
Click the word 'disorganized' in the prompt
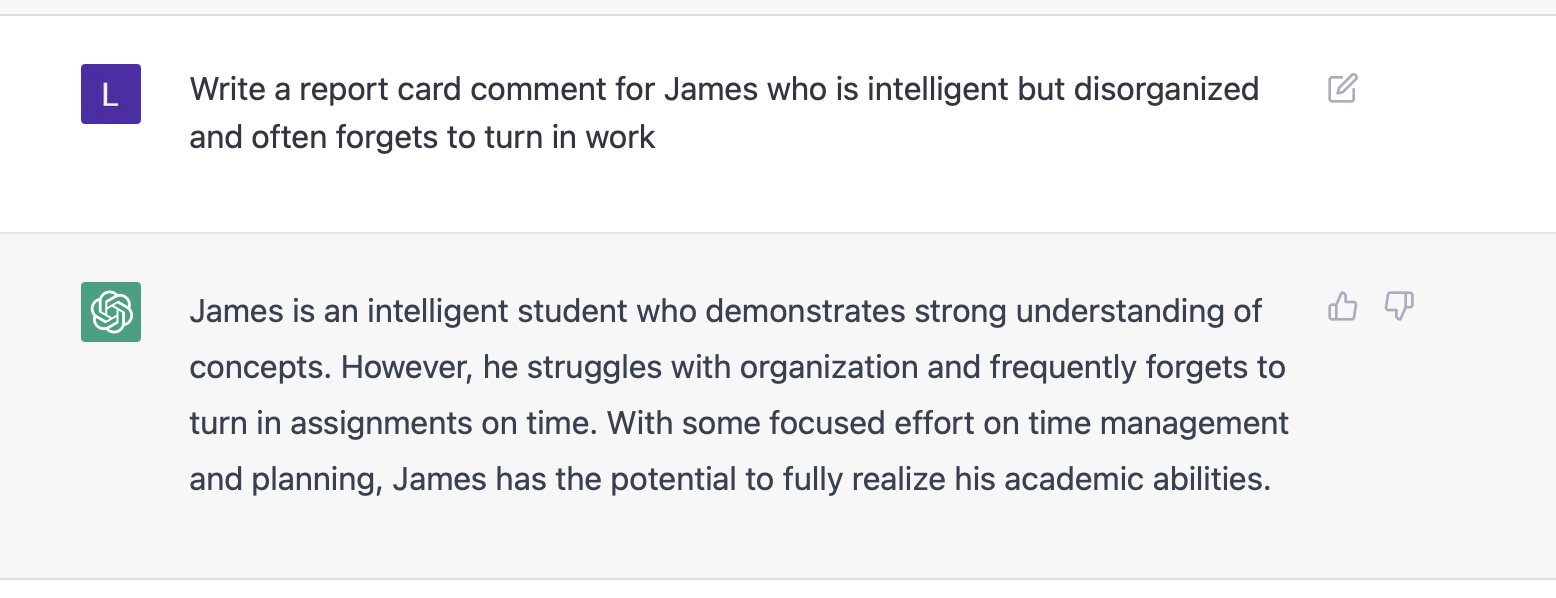coord(1166,89)
